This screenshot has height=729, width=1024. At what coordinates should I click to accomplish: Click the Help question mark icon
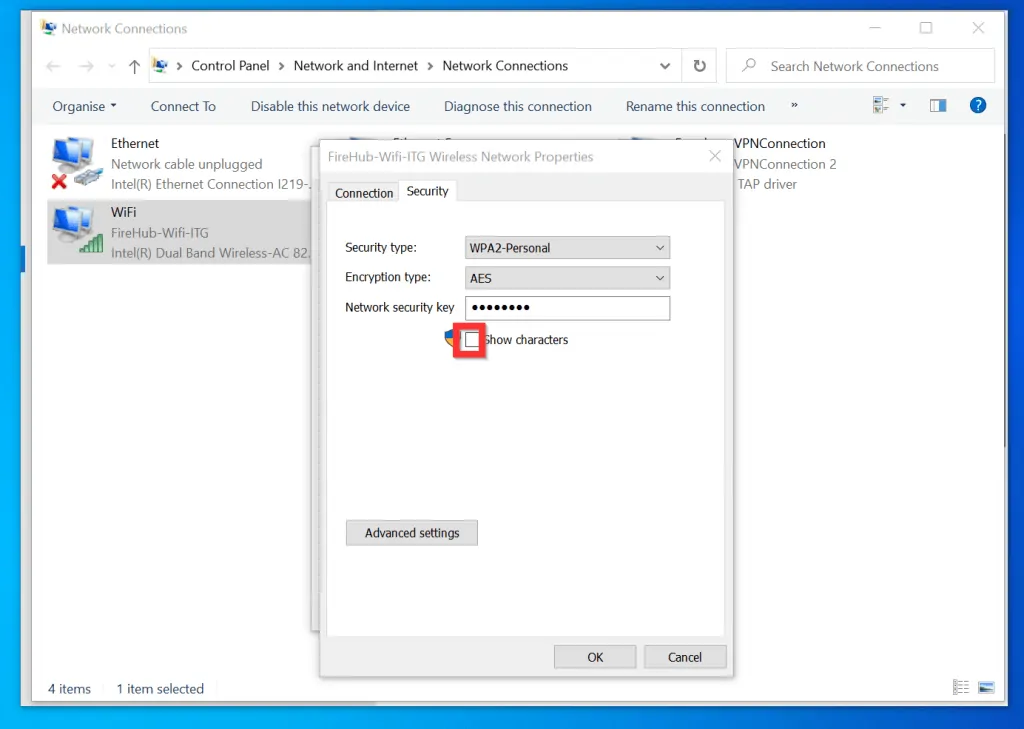(978, 106)
